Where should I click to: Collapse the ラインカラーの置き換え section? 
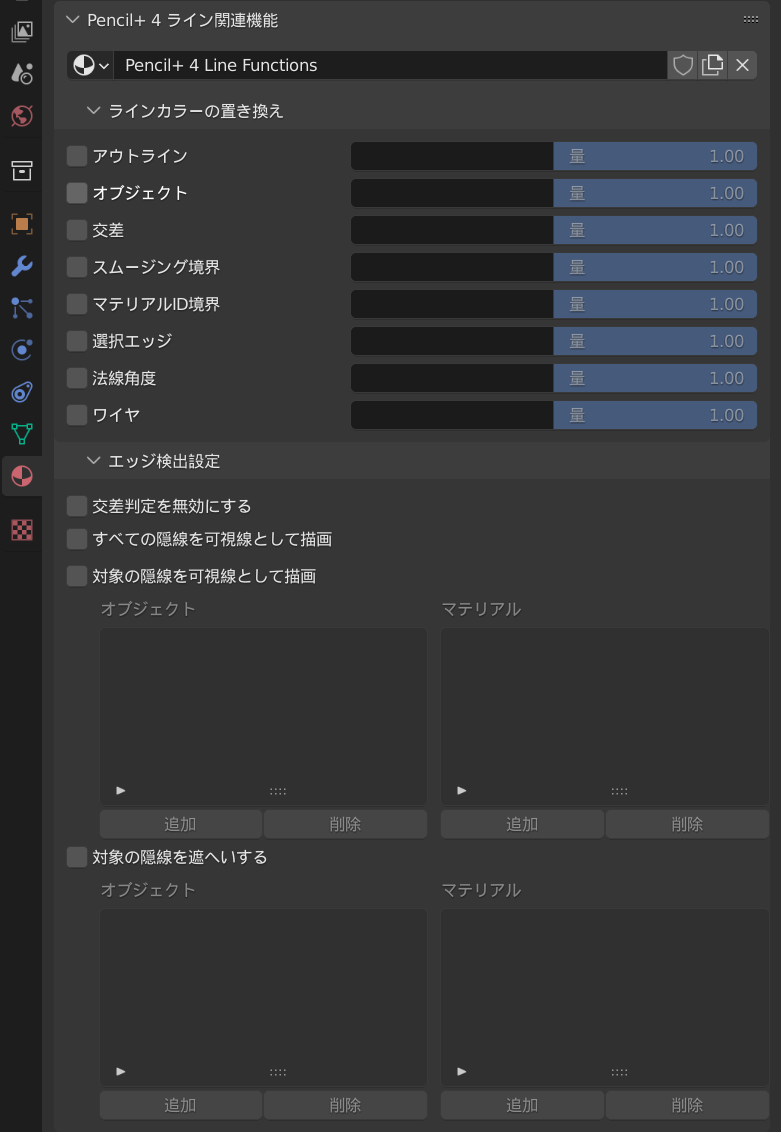94,111
